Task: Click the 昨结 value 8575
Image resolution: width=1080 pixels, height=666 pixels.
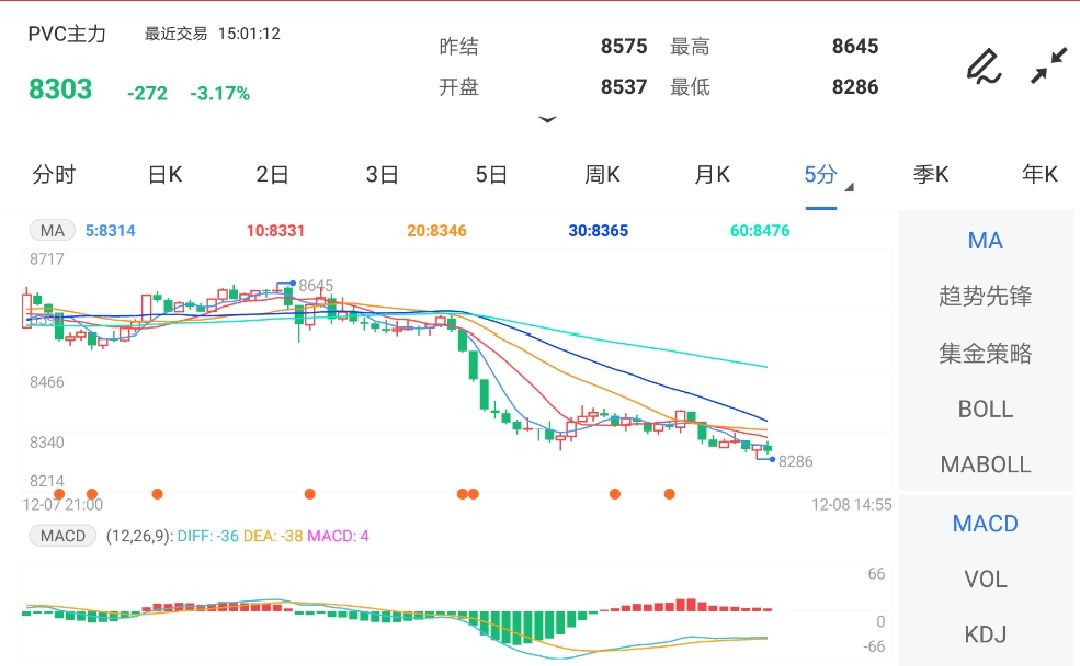Action: click(624, 46)
